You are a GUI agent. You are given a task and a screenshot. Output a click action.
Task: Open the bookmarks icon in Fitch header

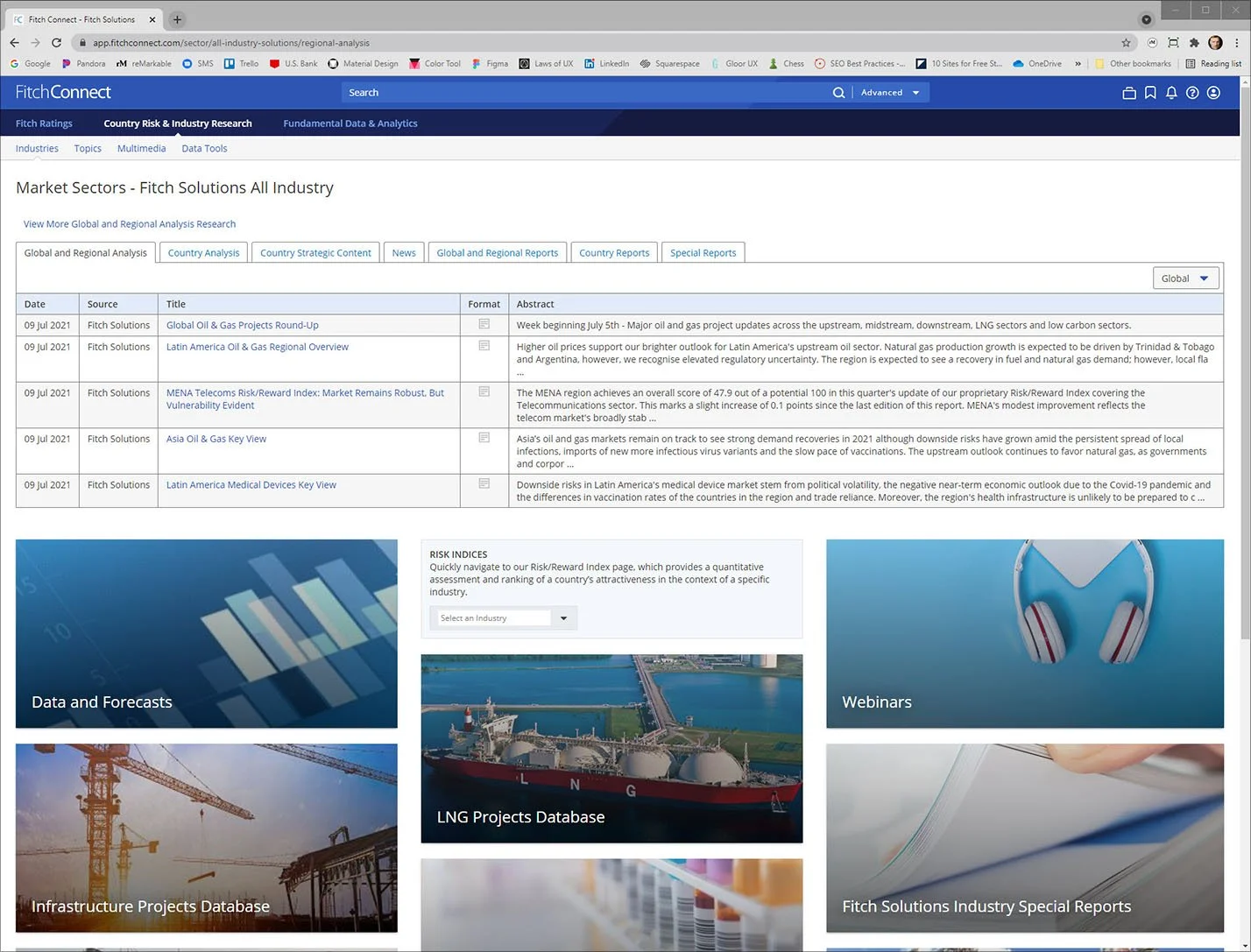[x=1150, y=93]
